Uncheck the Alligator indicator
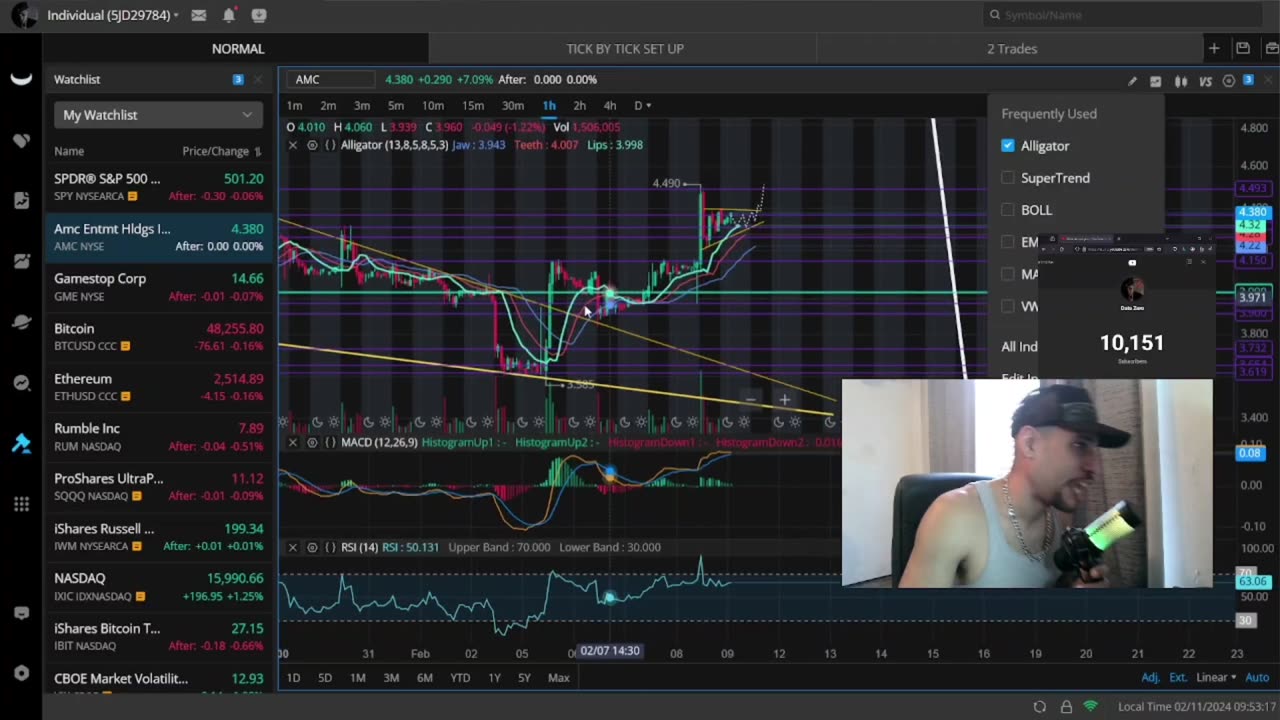This screenshot has height=720, width=1280. 1008,146
